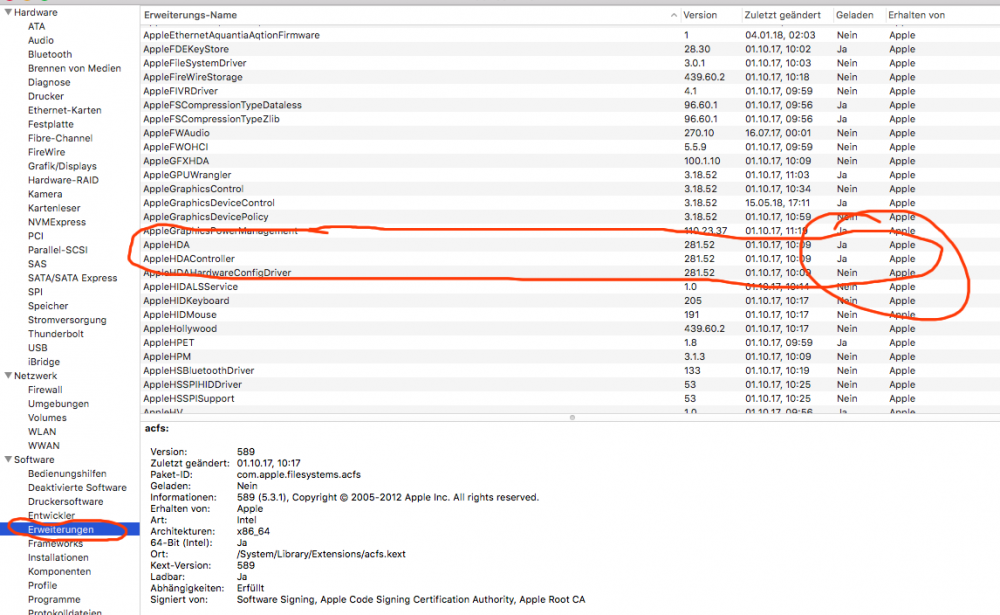Viewport: 1000px width, 615px height.
Task: Select ATA in the Hardware list
Action: pyautogui.click(x=36, y=26)
